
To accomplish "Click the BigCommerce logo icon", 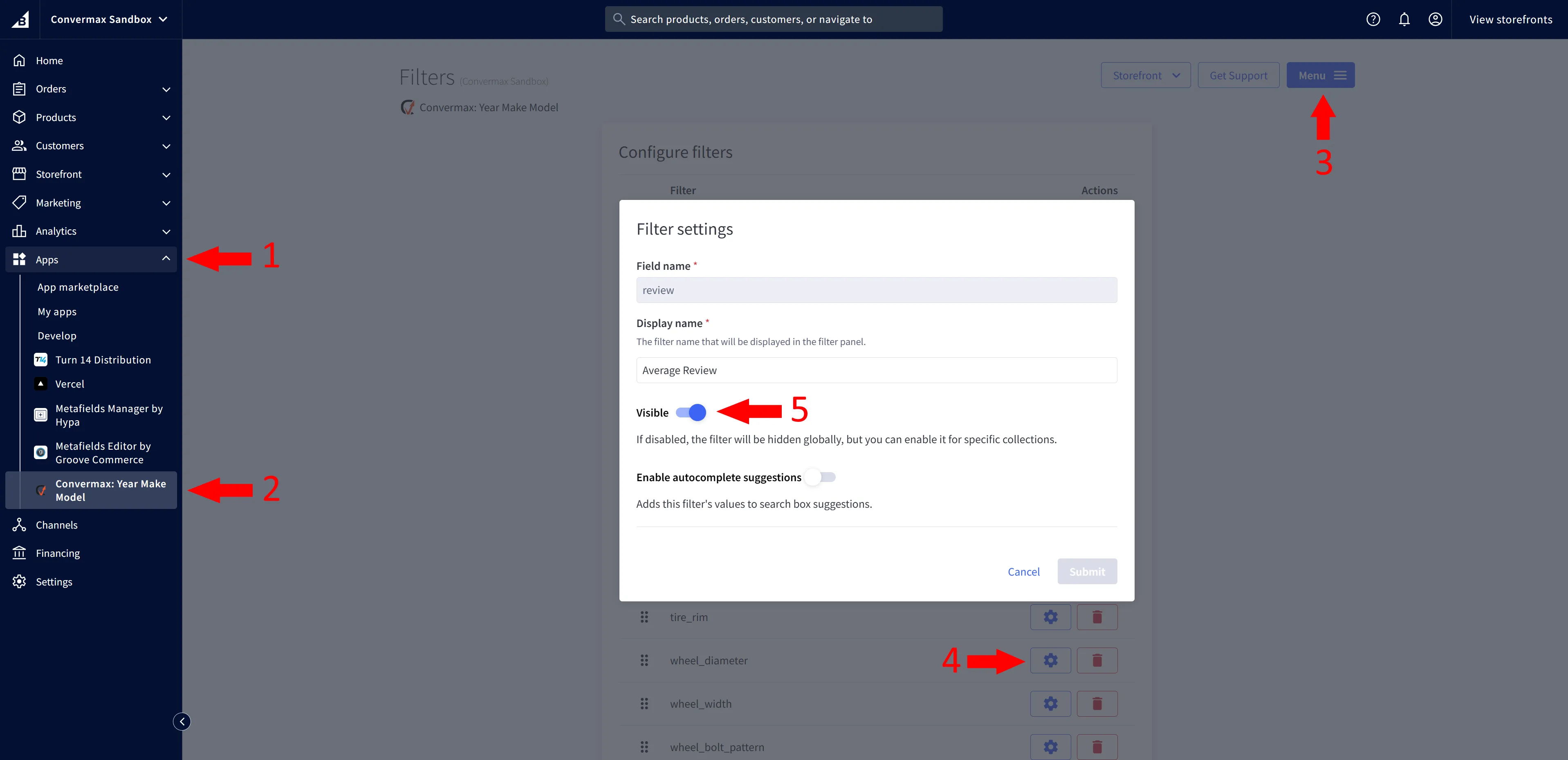I will (x=20, y=20).
